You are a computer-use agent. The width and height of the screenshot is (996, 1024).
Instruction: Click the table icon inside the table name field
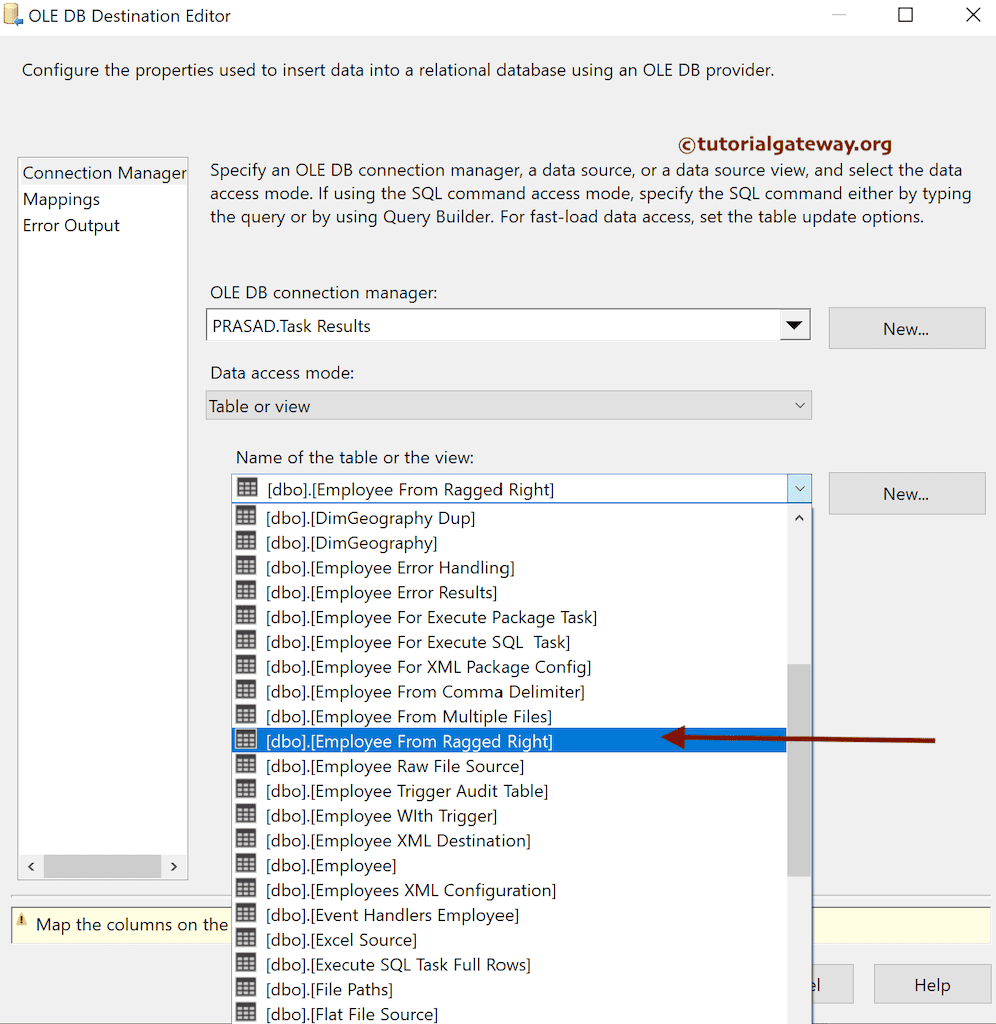pos(246,487)
